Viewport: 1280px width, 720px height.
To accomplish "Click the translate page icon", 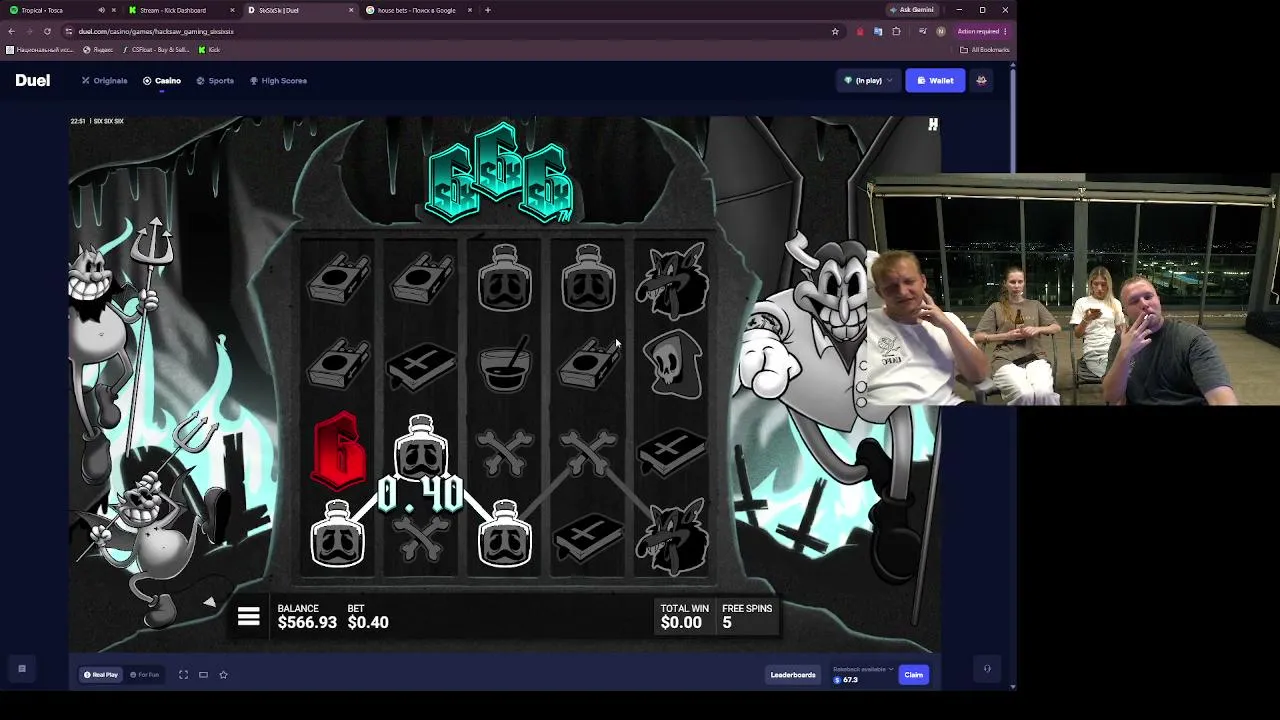I will [878, 31].
